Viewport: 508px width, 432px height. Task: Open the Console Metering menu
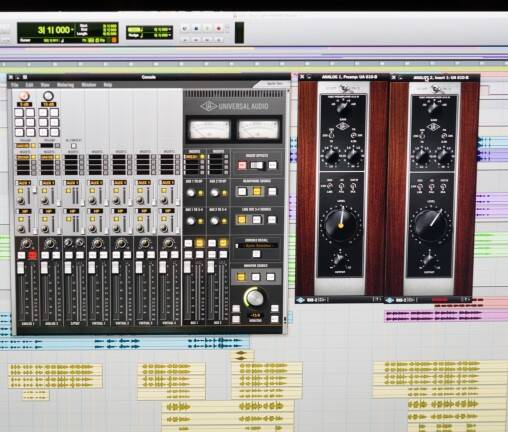[65, 85]
